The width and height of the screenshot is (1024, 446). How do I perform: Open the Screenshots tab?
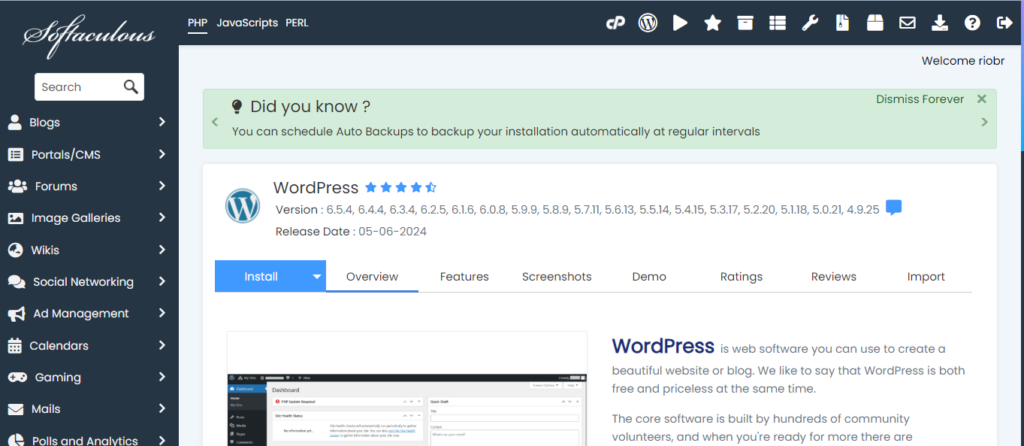point(556,276)
